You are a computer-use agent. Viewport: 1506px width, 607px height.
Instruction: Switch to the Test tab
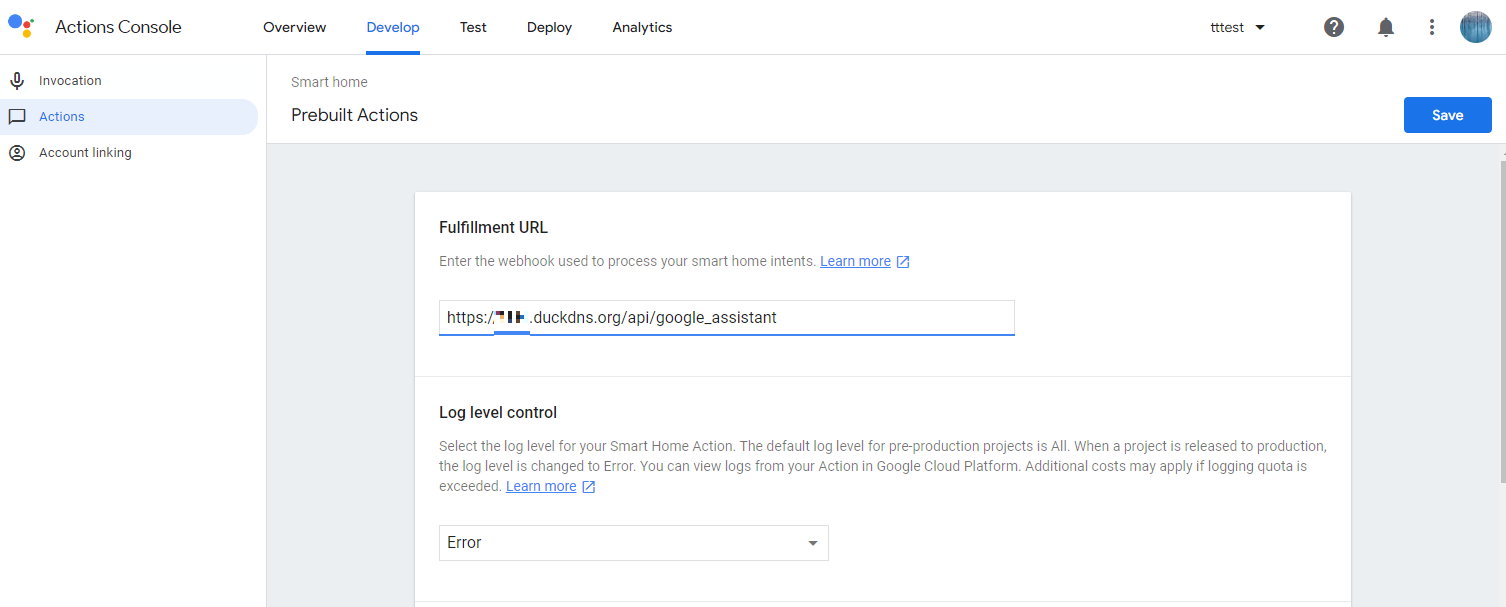tap(473, 27)
